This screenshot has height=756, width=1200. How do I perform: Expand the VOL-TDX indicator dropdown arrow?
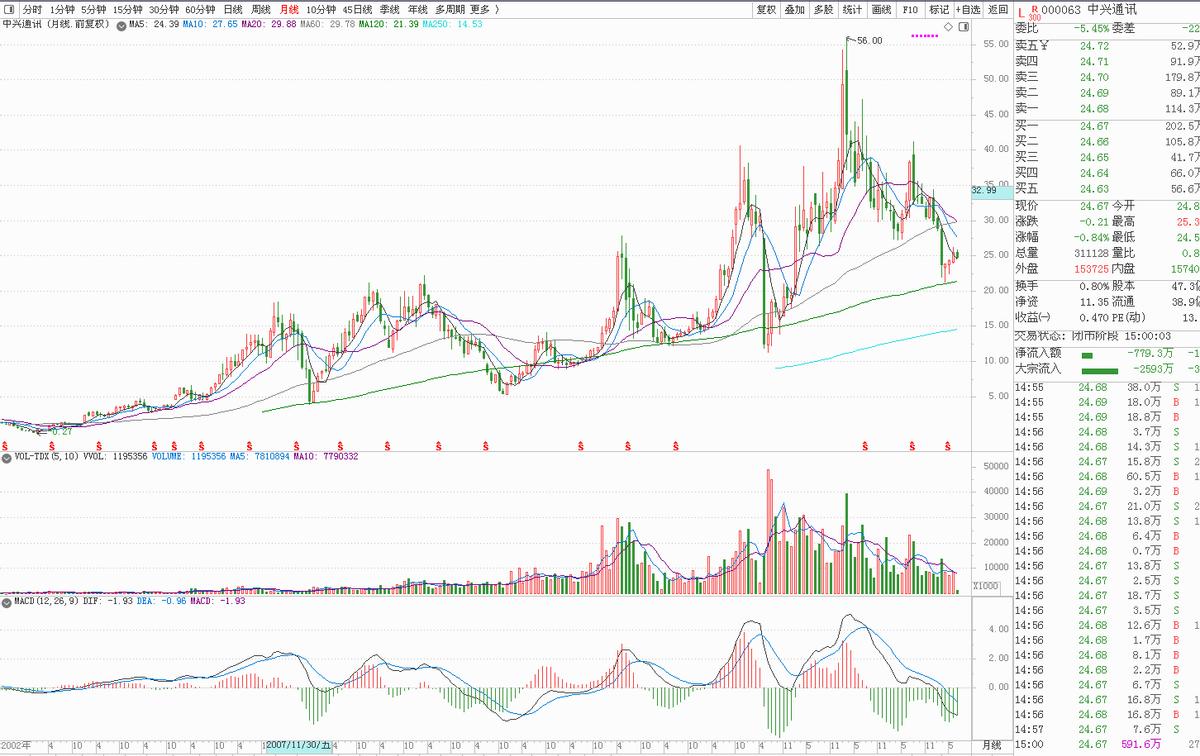coord(5,456)
